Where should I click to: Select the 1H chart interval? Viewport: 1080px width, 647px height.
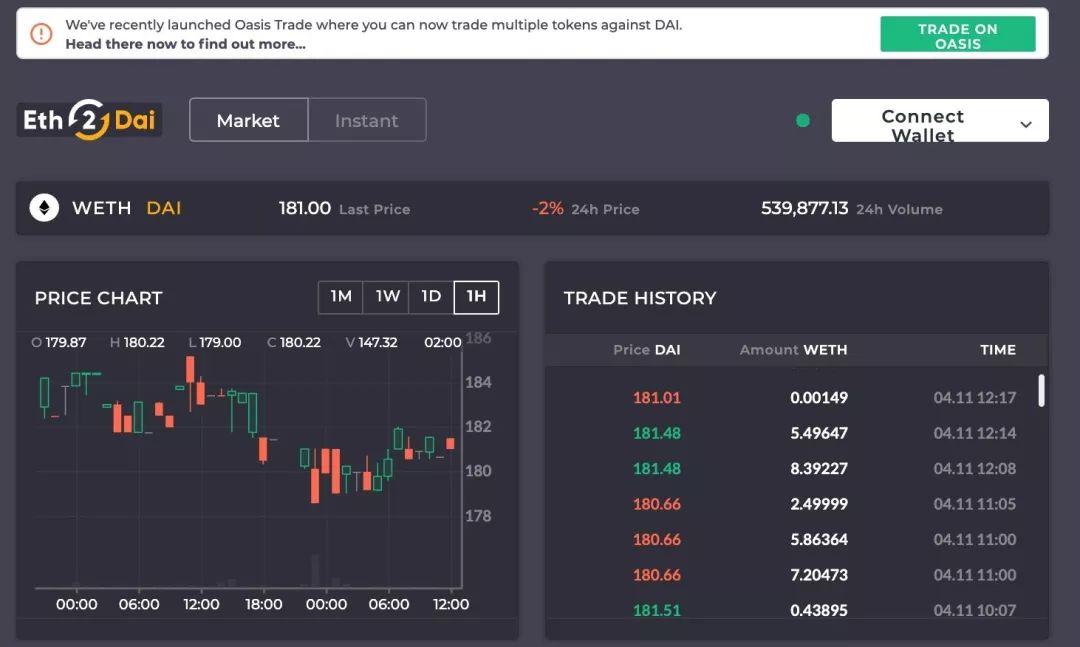click(477, 297)
